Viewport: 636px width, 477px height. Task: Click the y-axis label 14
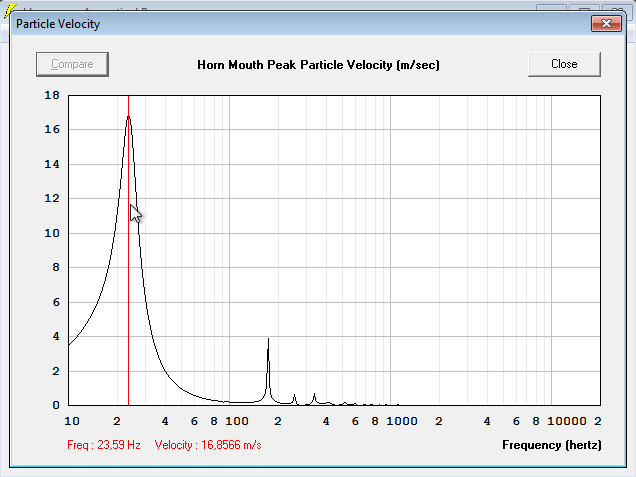[52, 164]
